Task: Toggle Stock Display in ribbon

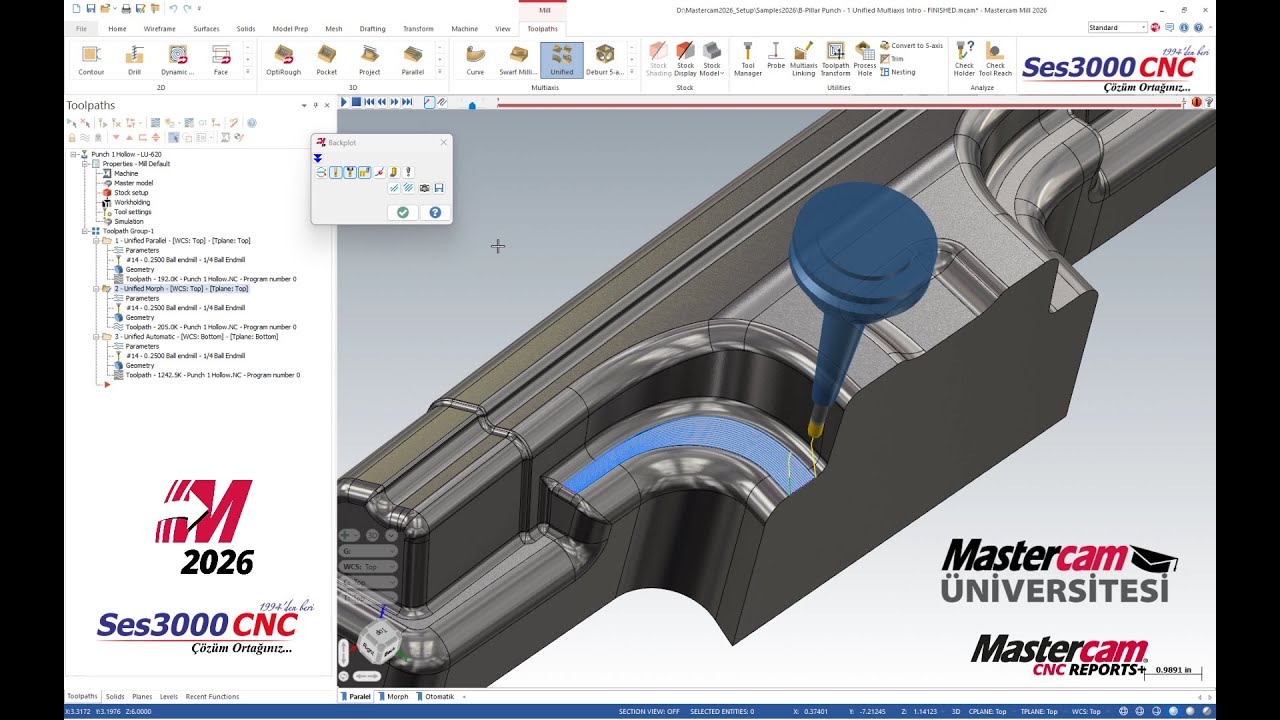Action: (685, 60)
